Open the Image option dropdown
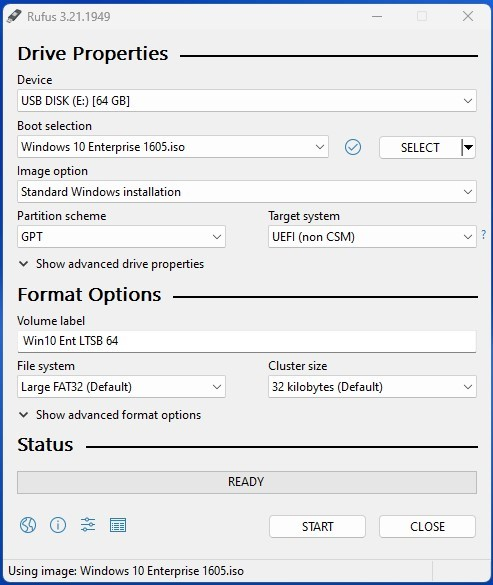Viewport: 493px width, 585px height. pyautogui.click(x=247, y=192)
